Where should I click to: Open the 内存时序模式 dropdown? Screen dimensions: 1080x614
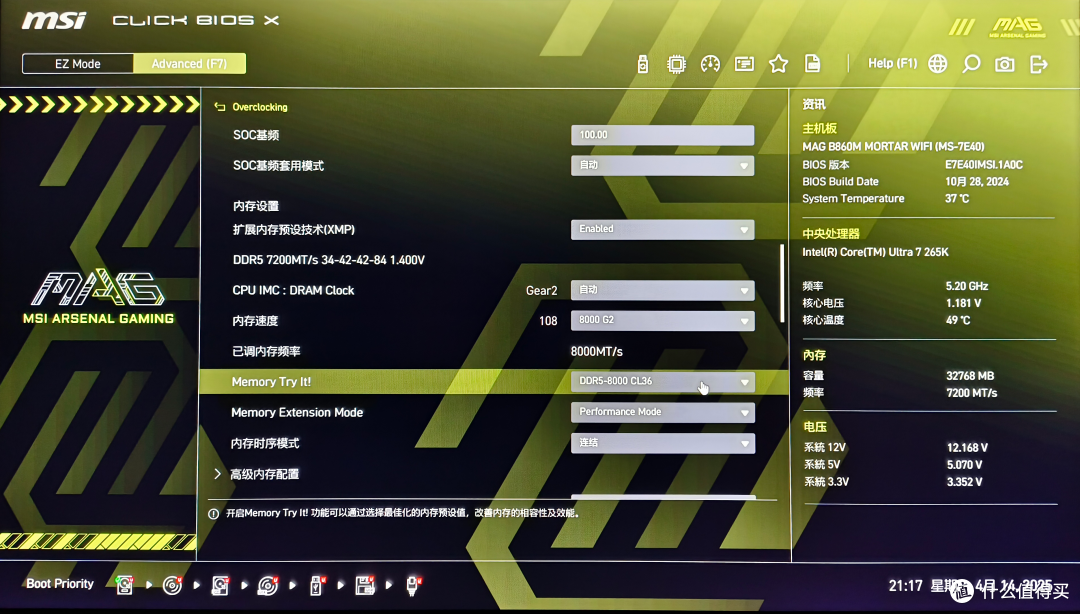[663, 443]
